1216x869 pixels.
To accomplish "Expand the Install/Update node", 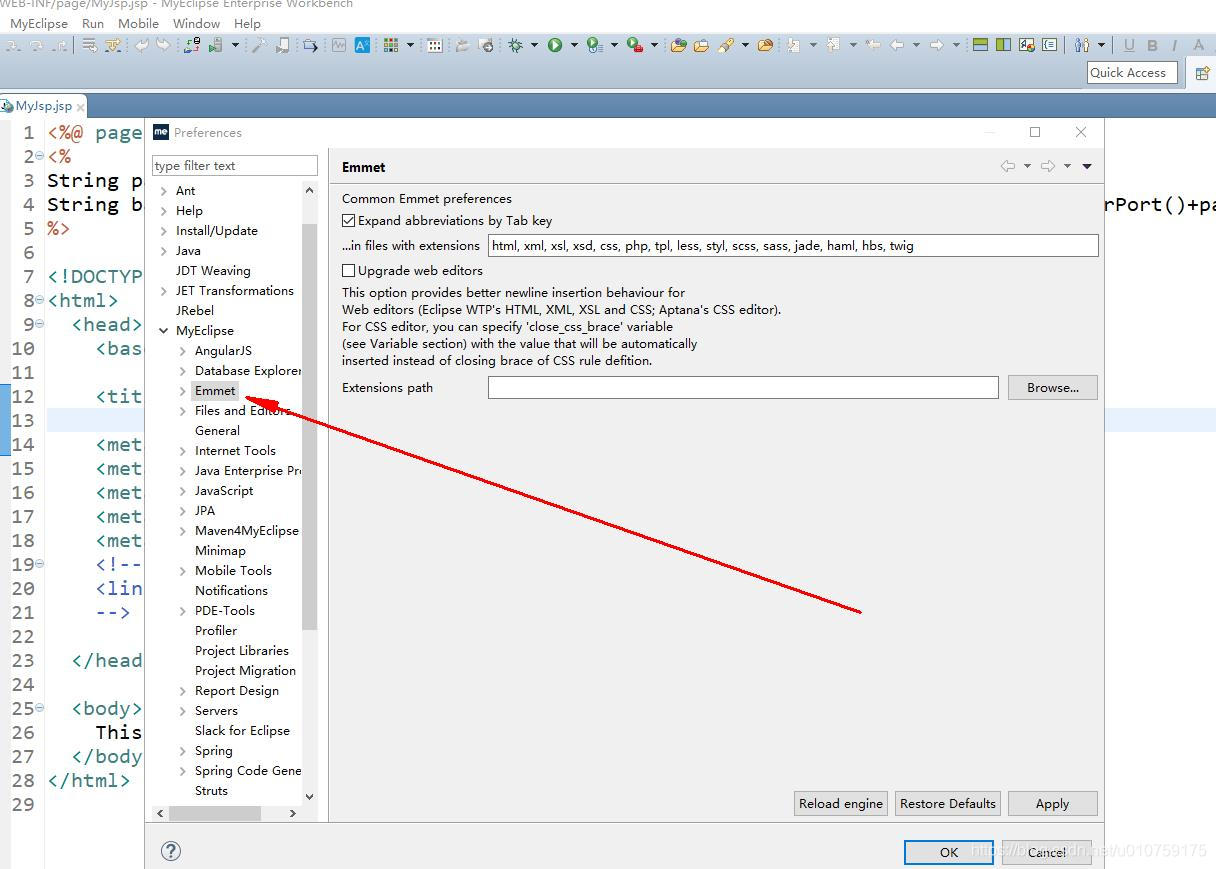I will pyautogui.click(x=164, y=230).
